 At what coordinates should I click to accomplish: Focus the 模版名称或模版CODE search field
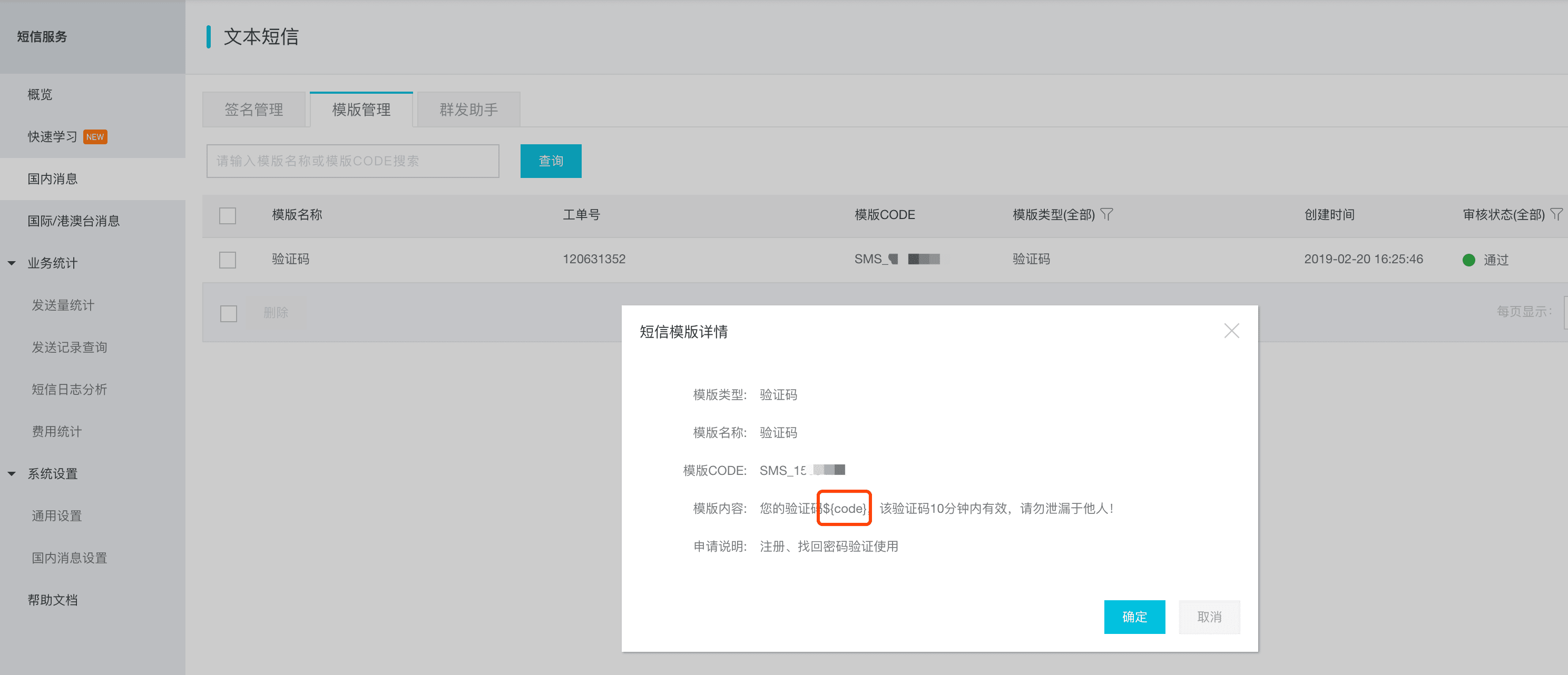tap(352, 161)
